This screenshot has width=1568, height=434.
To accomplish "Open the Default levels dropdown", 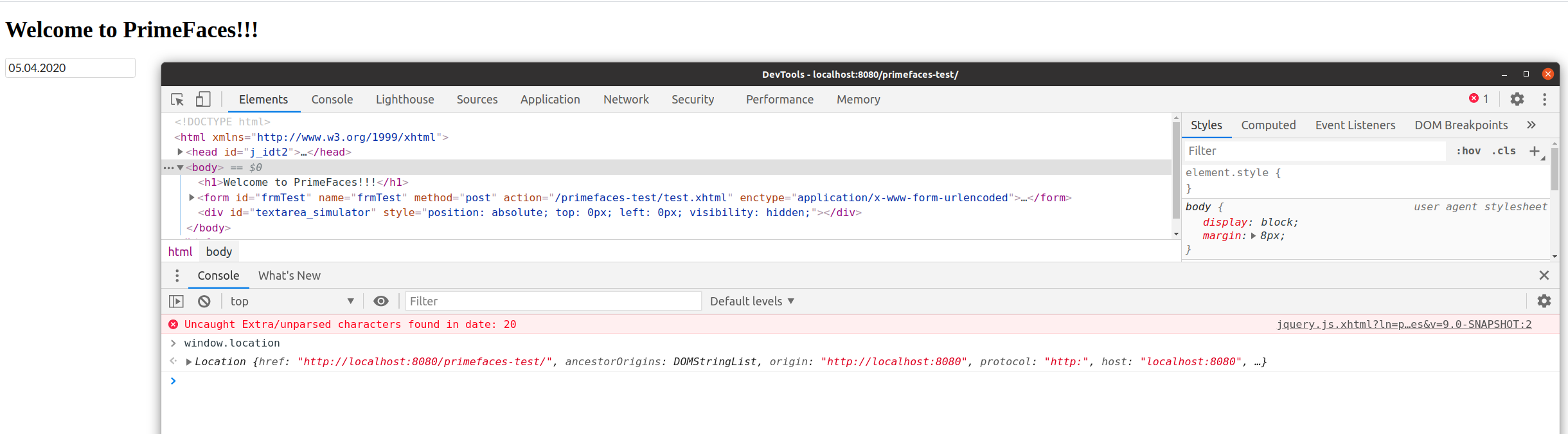I will point(753,301).
